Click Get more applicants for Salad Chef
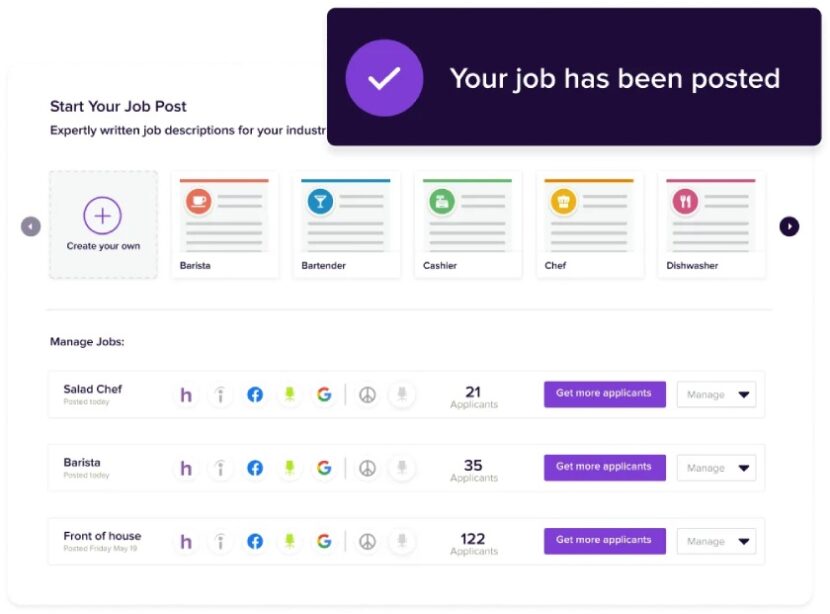This screenshot has height=614, width=830. pos(604,394)
